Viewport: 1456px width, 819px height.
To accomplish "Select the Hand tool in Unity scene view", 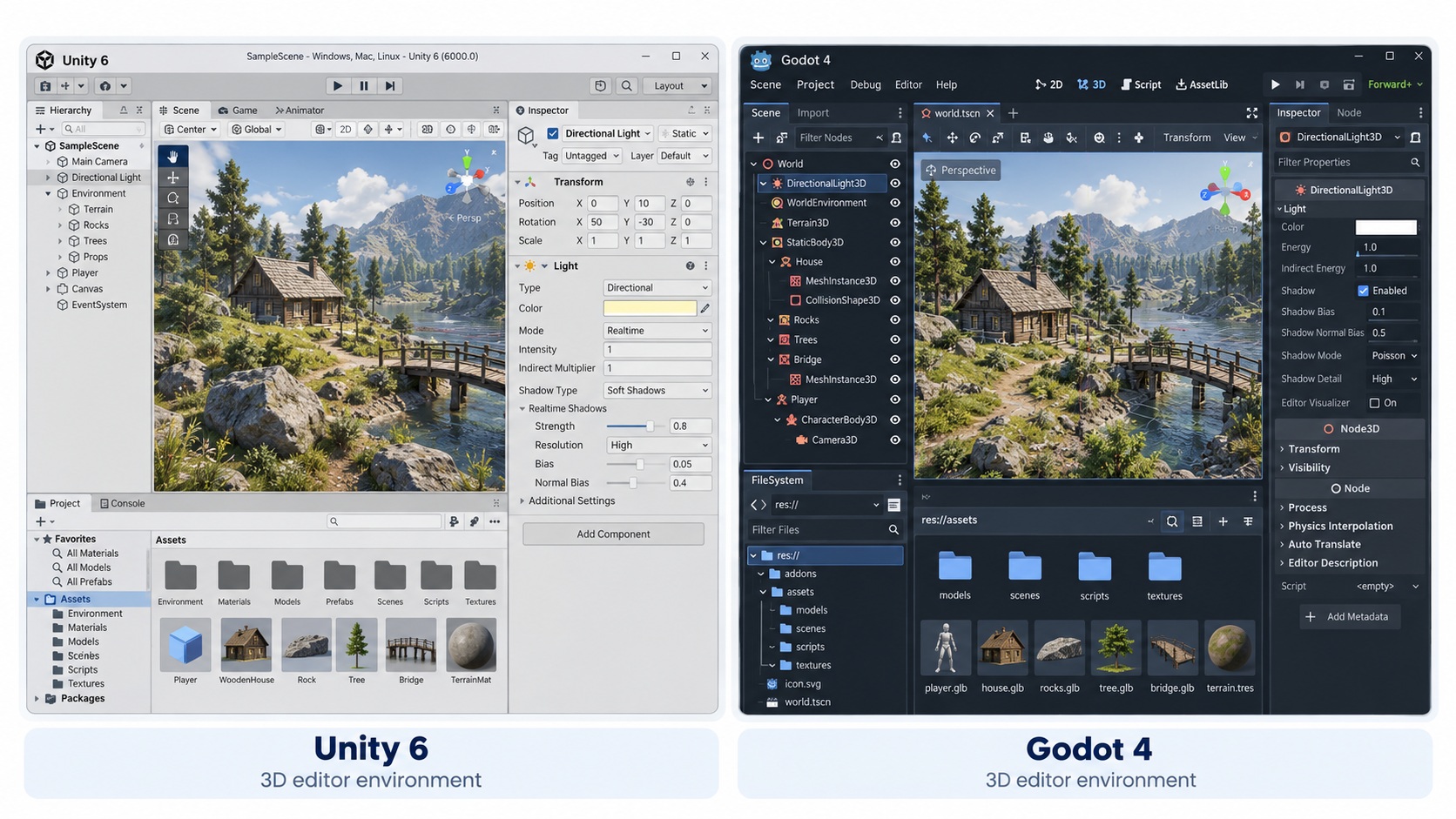I will 172,157.
